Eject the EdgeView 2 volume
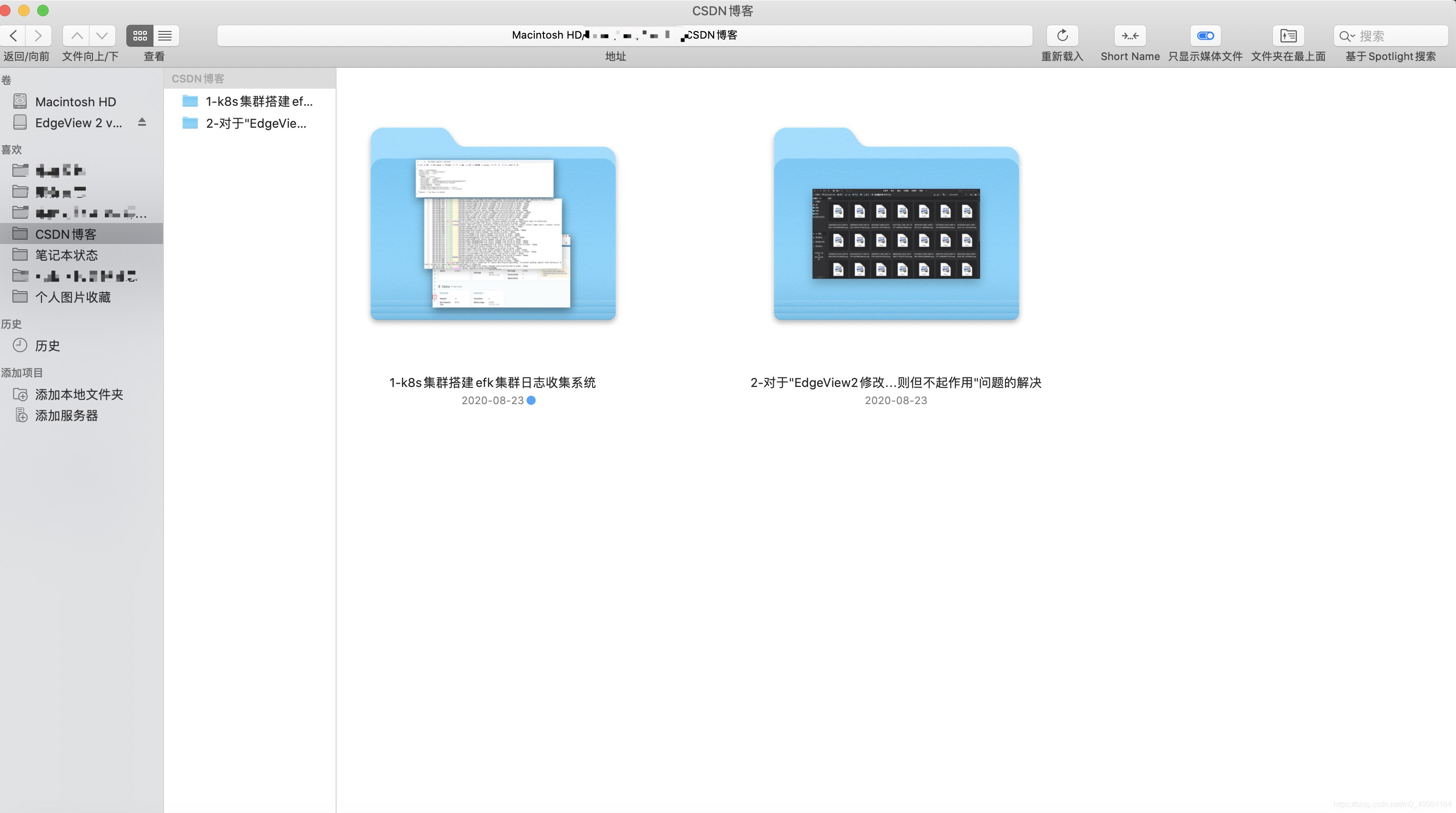The height and width of the screenshot is (813, 1456). pyautogui.click(x=142, y=122)
